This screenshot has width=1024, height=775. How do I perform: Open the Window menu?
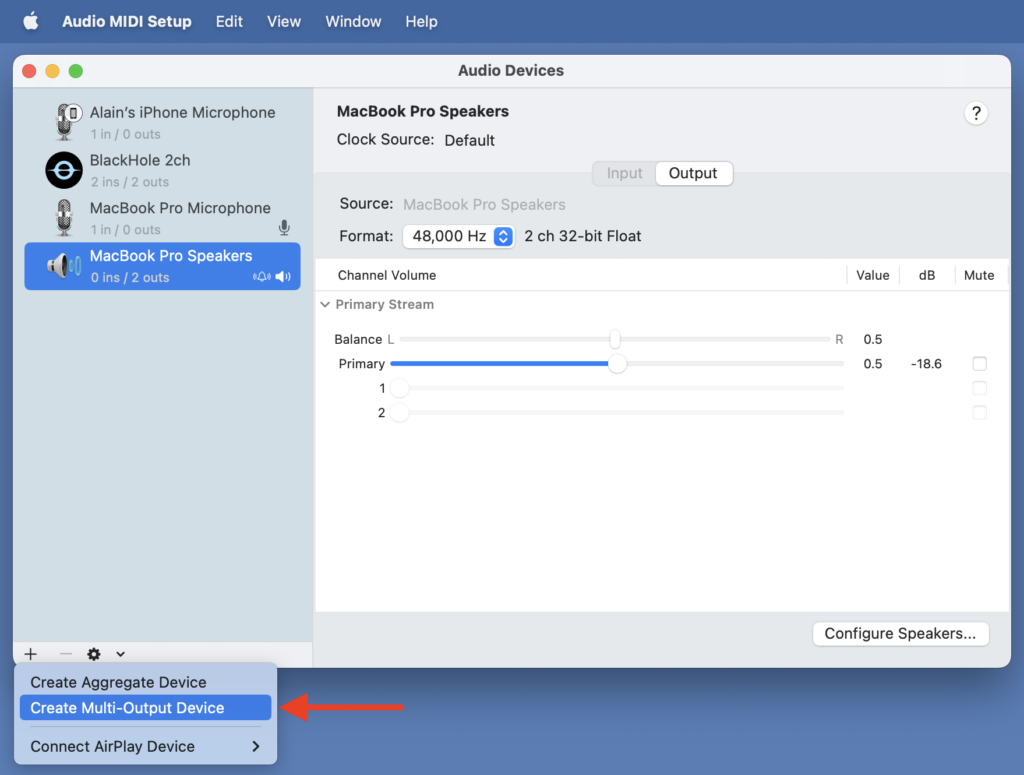point(353,22)
